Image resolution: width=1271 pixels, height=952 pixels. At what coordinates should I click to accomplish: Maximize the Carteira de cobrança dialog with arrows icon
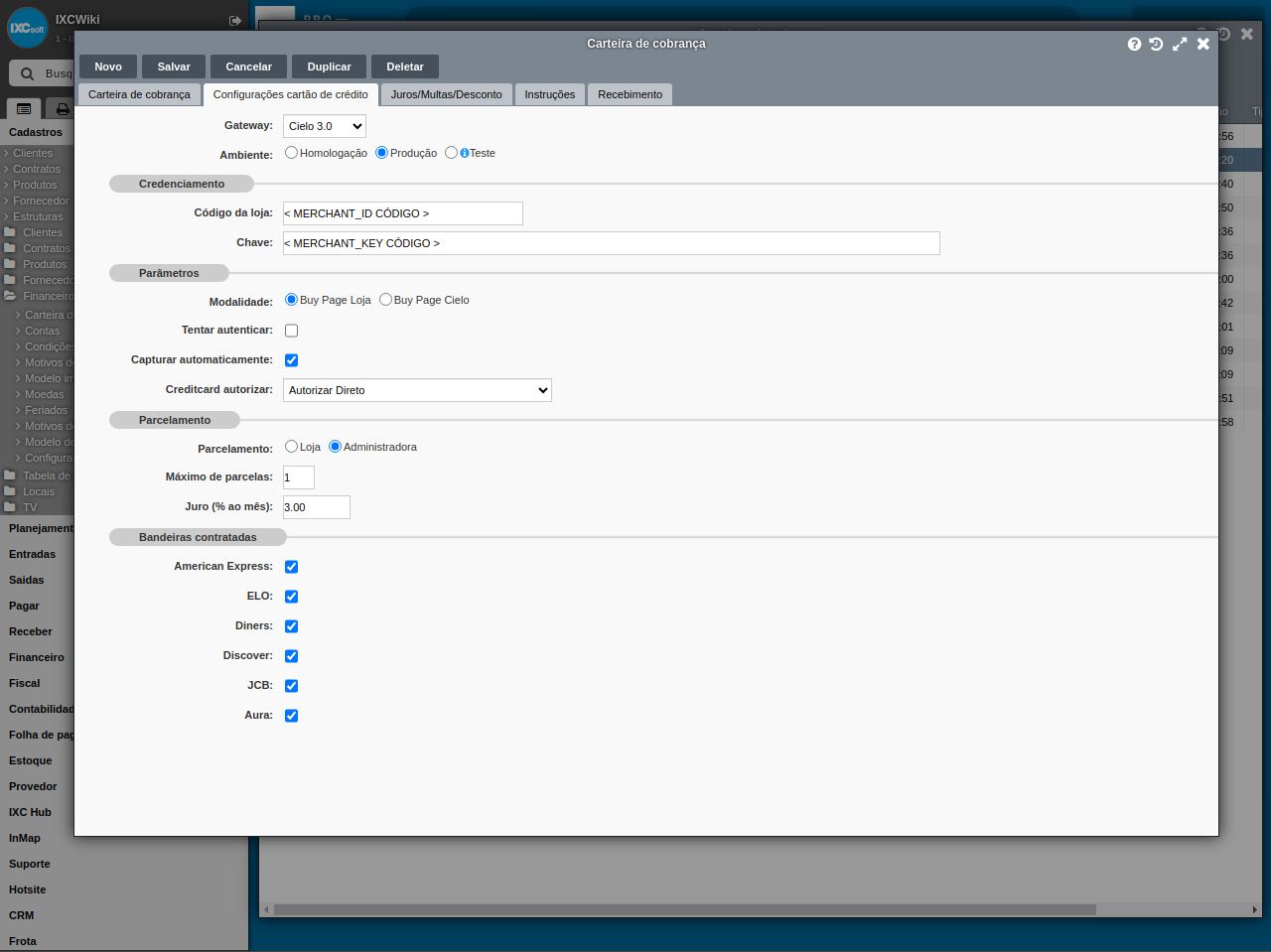pyautogui.click(x=1180, y=44)
